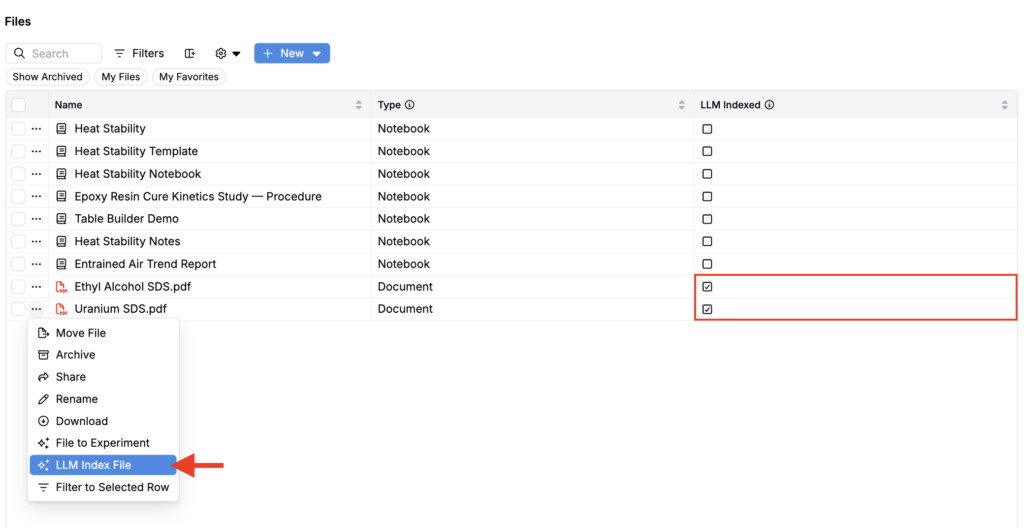Sort the table by the Name column
Image resolution: width=1024 pixels, height=528 pixels.
358,105
